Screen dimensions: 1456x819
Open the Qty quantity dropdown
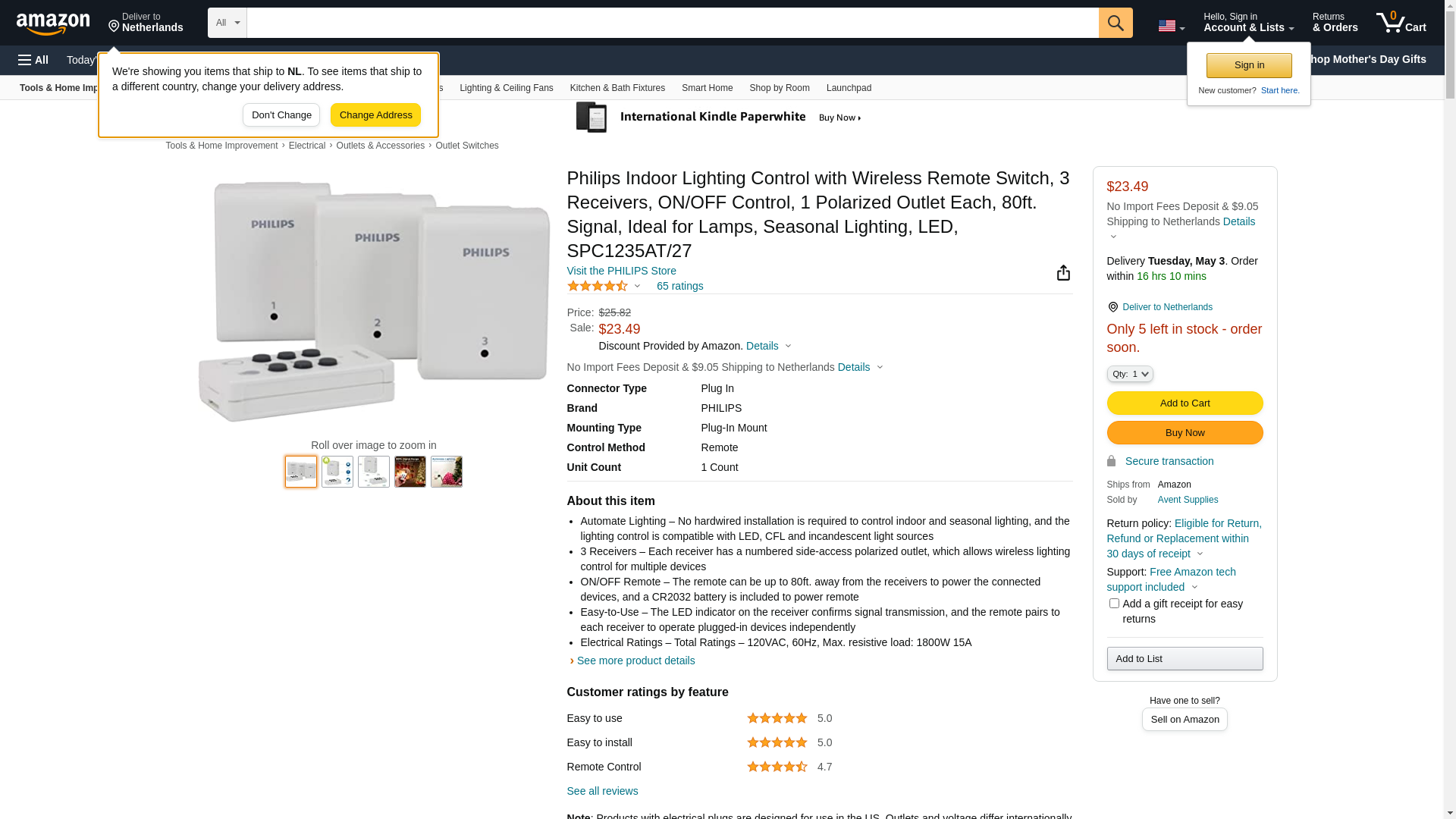1130,374
